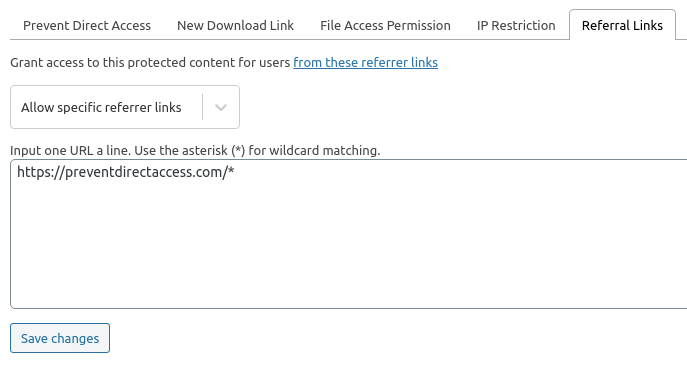The height and width of the screenshot is (366, 687).
Task: Expand the referrer dropdown chevron arrow
Action: [x=221, y=107]
